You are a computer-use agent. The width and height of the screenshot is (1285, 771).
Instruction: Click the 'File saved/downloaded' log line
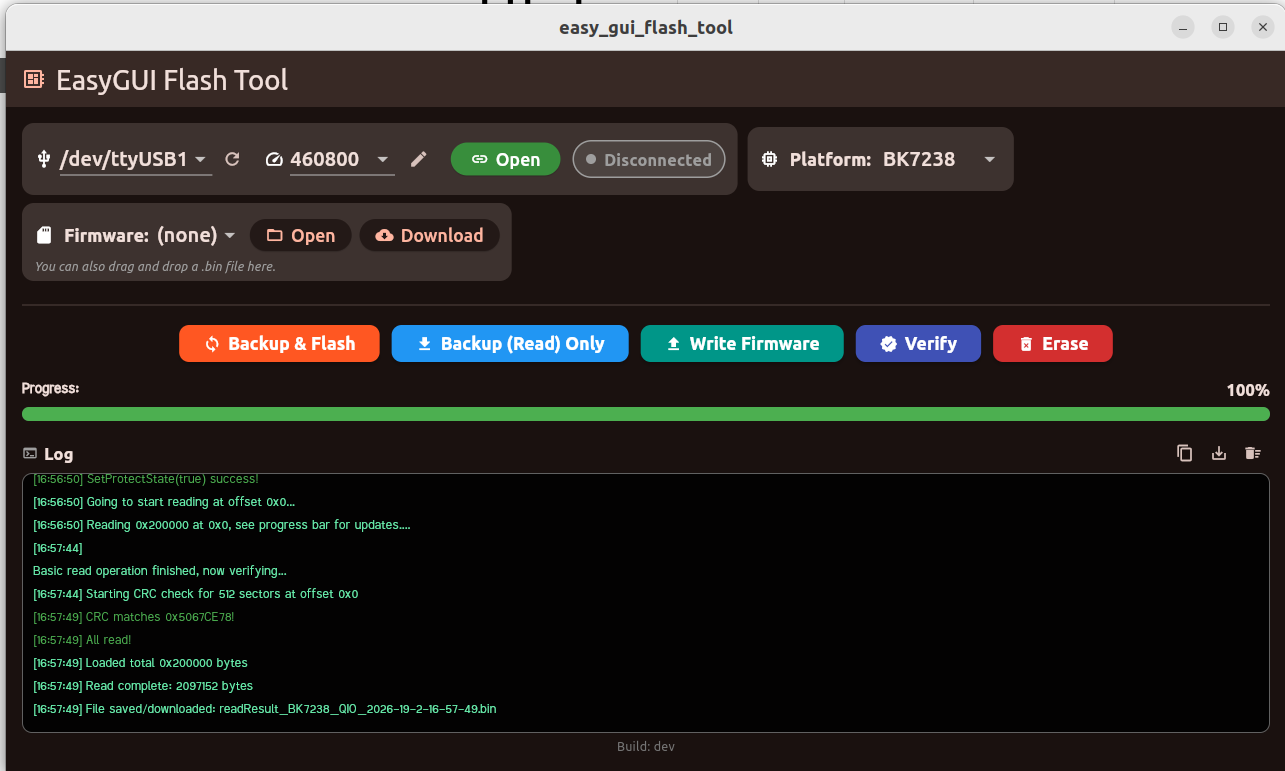pos(264,709)
